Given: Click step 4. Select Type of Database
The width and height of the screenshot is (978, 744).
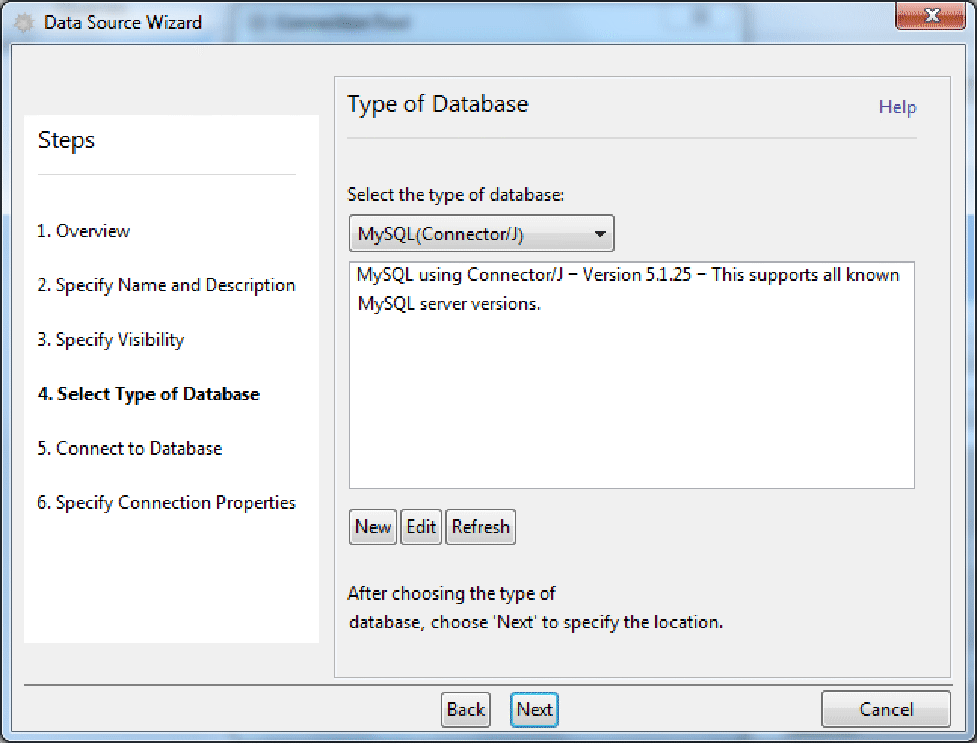Looking at the screenshot, I should point(149,394).
